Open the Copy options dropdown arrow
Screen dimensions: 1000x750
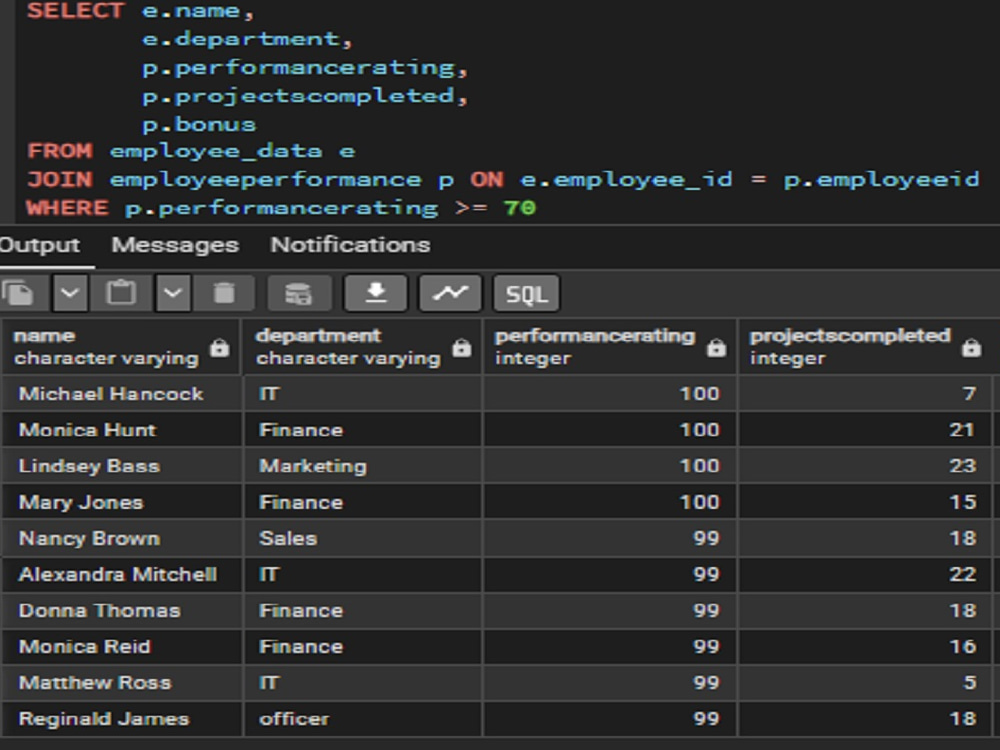point(70,293)
